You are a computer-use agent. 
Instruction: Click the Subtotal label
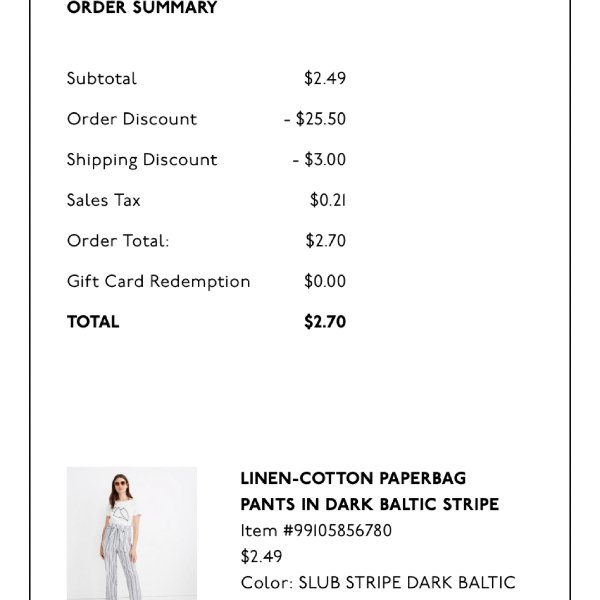[101, 78]
